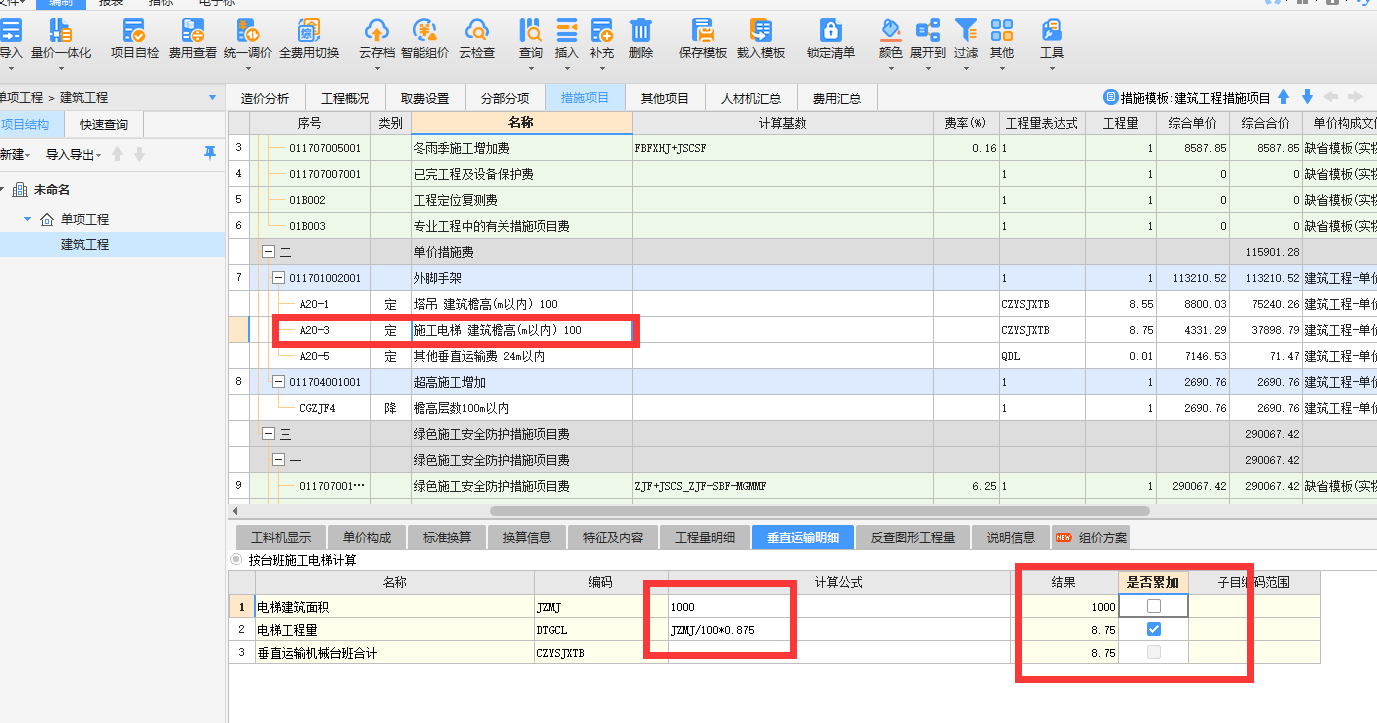This screenshot has height=723, width=1377.
Task: Switch to 人材机汇总 tab
Action: [x=749, y=98]
